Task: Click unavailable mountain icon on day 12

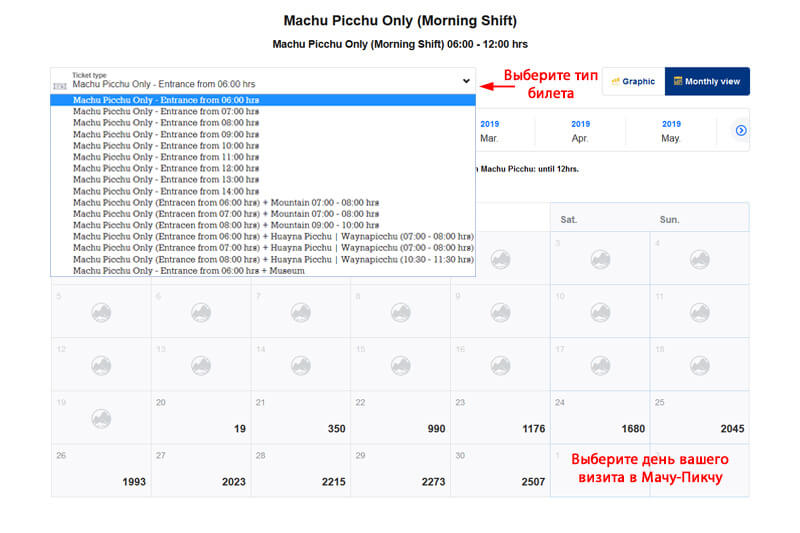Action: pyautogui.click(x=101, y=366)
